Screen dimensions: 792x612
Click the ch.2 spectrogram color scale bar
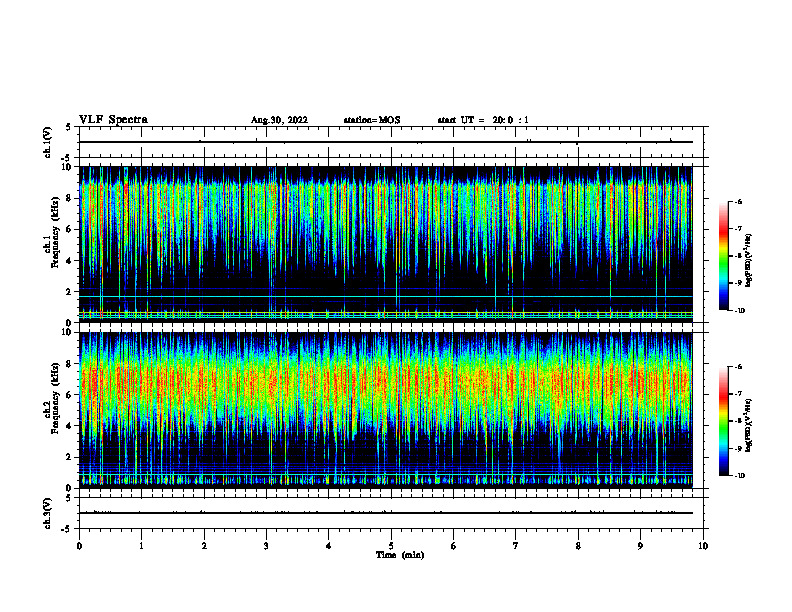(x=724, y=421)
